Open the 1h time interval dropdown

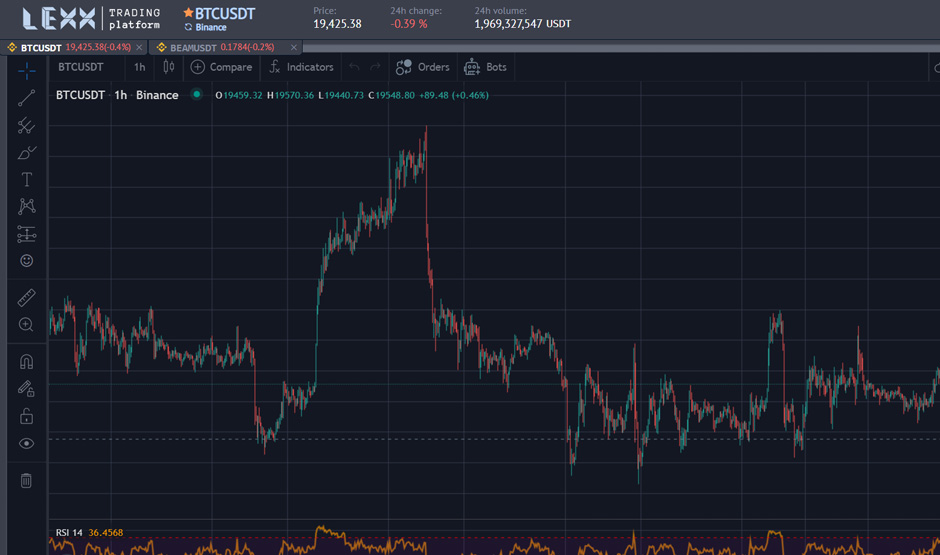tap(139, 67)
